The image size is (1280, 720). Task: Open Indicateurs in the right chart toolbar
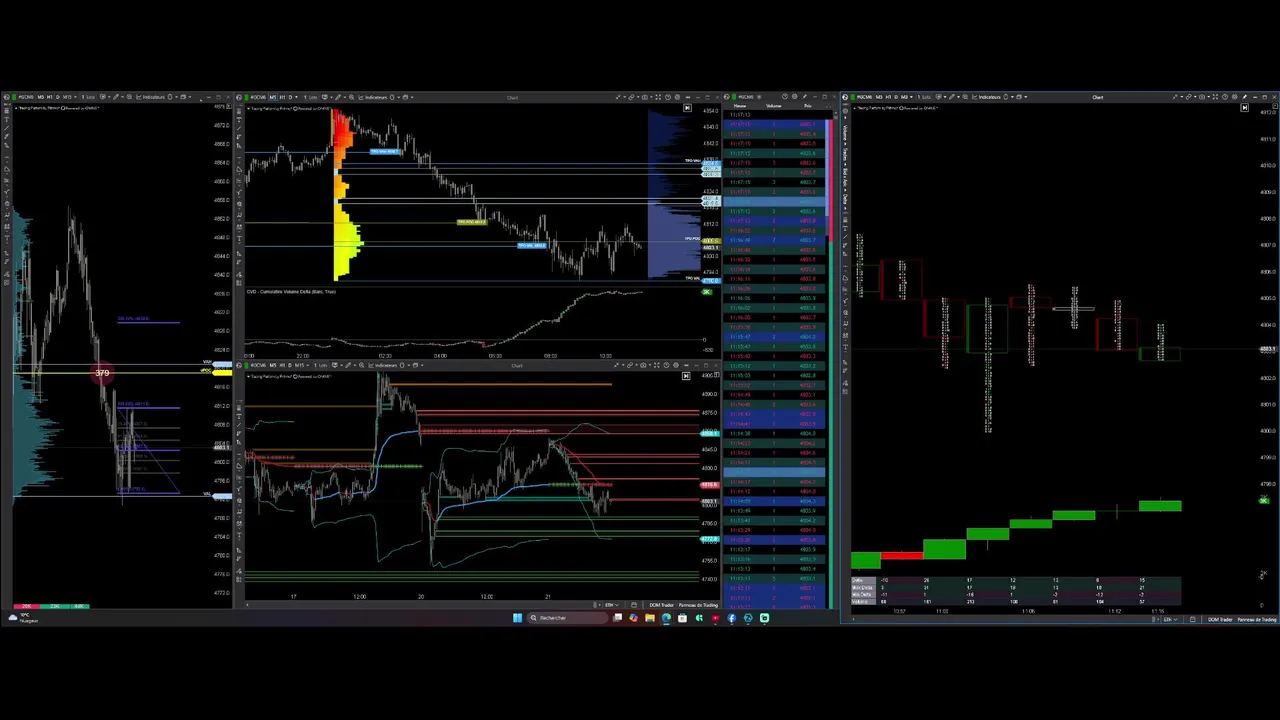988,97
